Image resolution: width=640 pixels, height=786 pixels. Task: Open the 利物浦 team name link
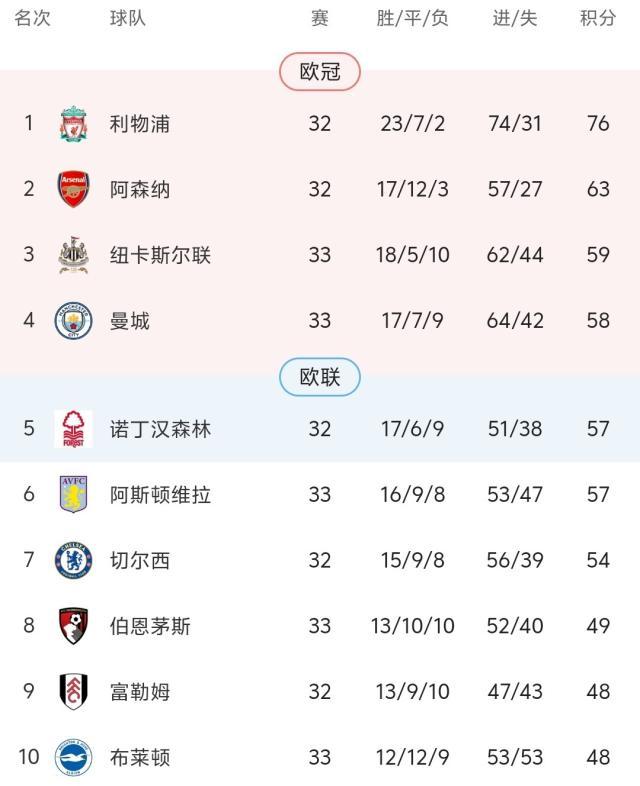[x=140, y=124]
